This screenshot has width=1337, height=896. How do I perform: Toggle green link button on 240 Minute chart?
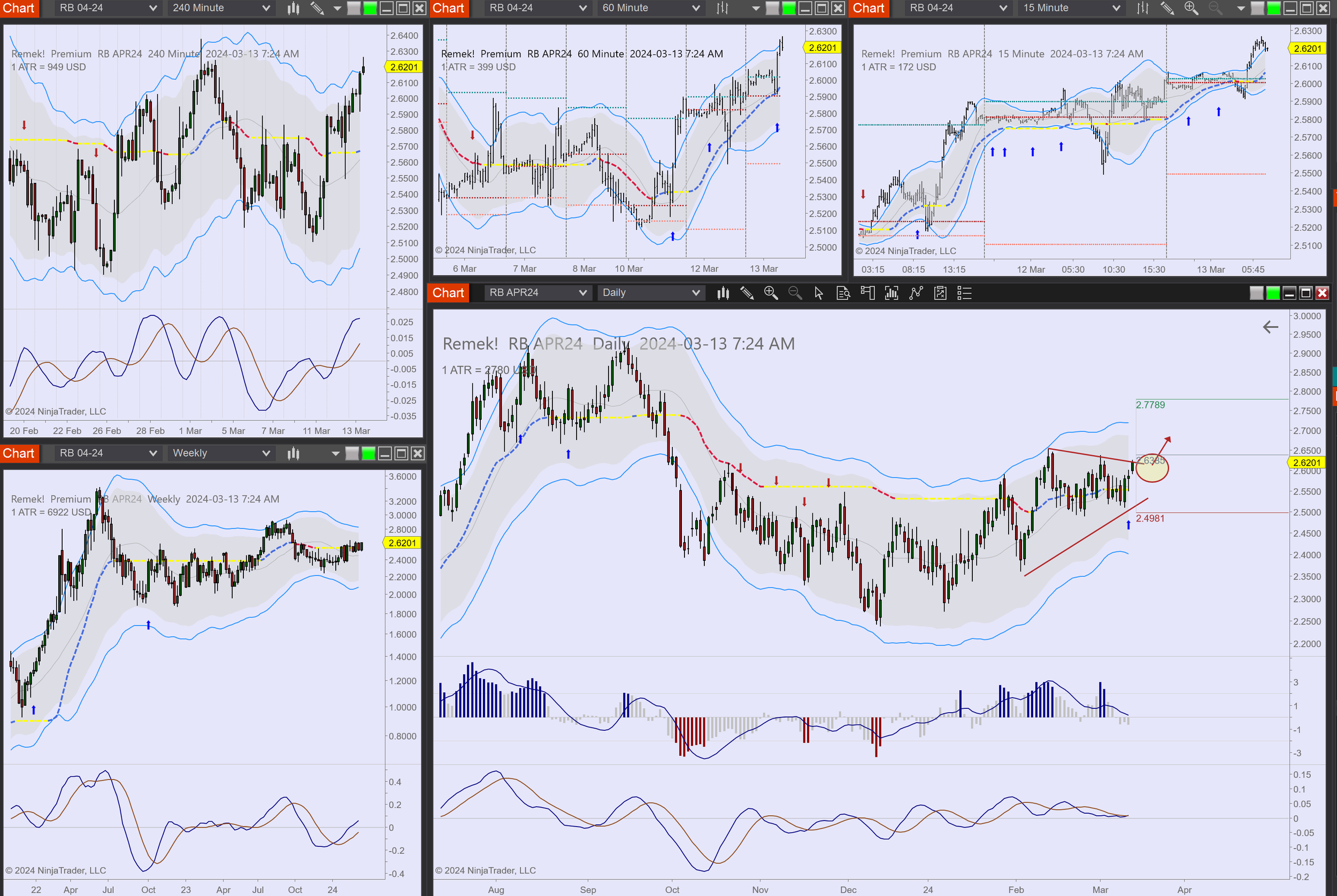[370, 8]
